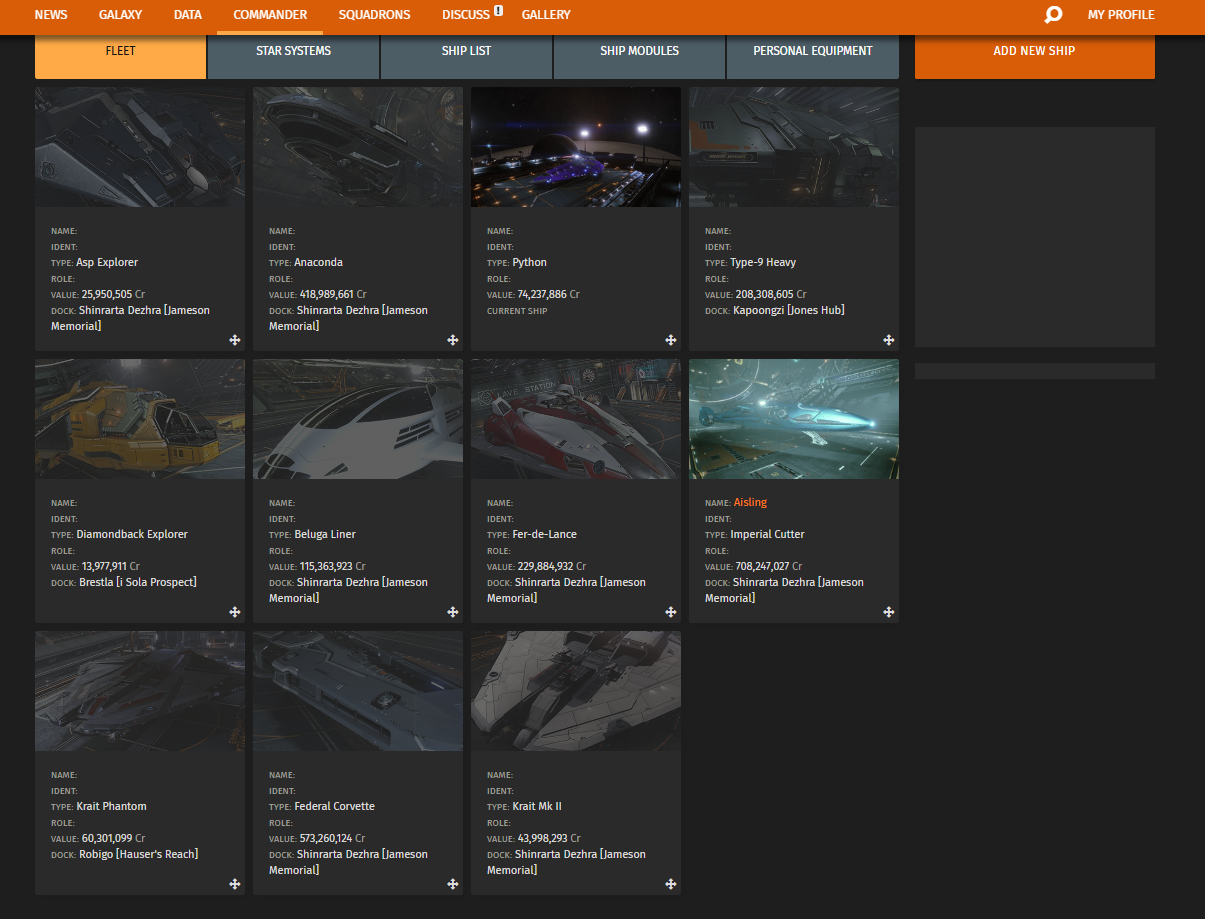Open the Beluga Liner ship image

[x=358, y=419]
